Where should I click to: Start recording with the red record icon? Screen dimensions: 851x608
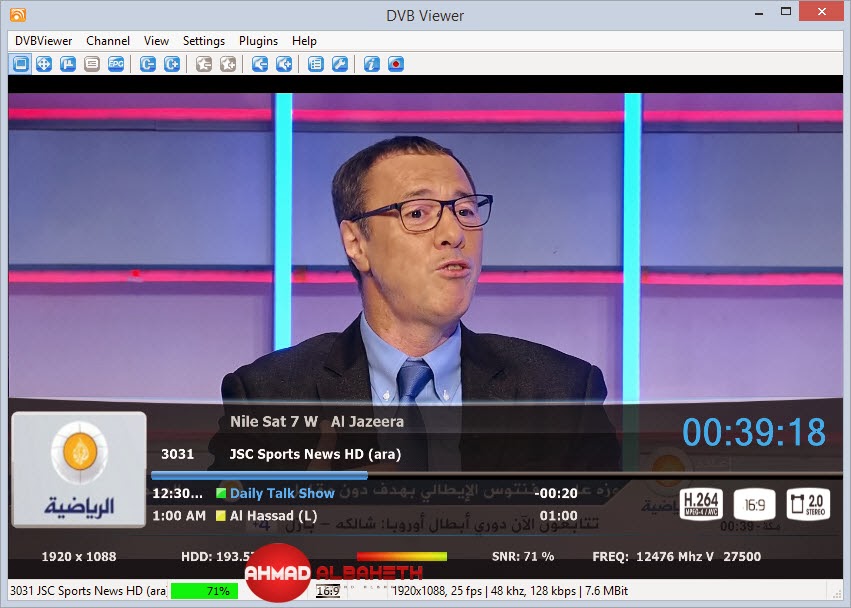(396, 64)
